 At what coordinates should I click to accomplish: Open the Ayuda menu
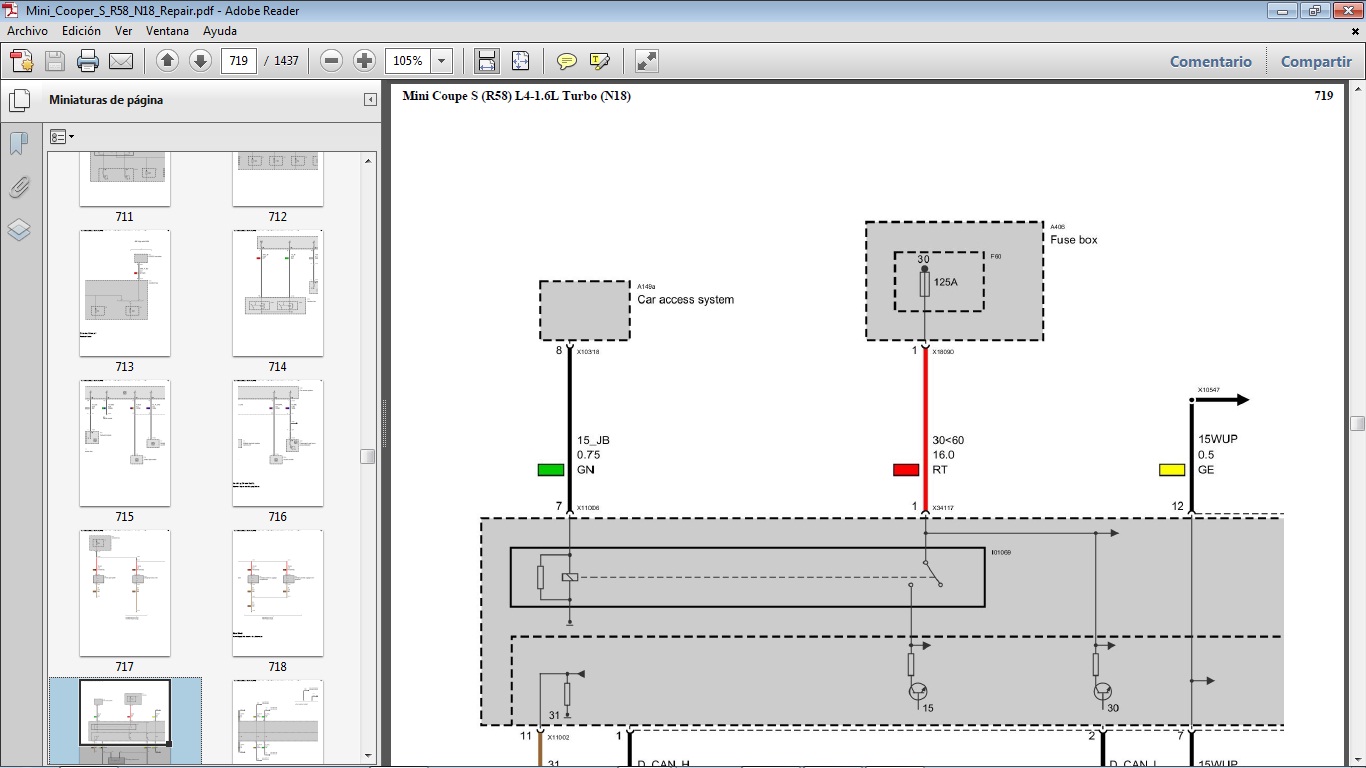tap(220, 31)
